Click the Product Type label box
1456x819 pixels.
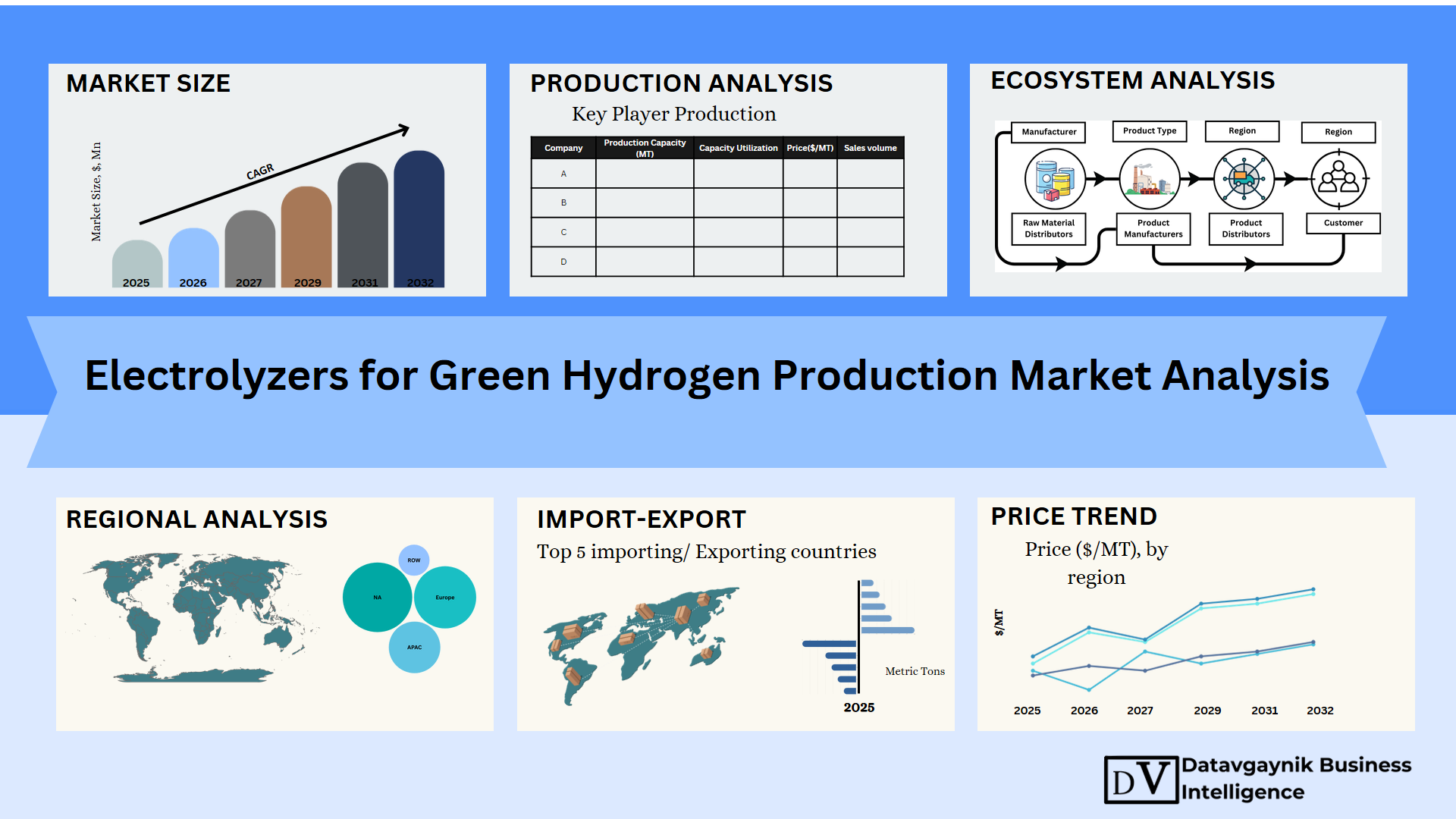pos(1150,131)
